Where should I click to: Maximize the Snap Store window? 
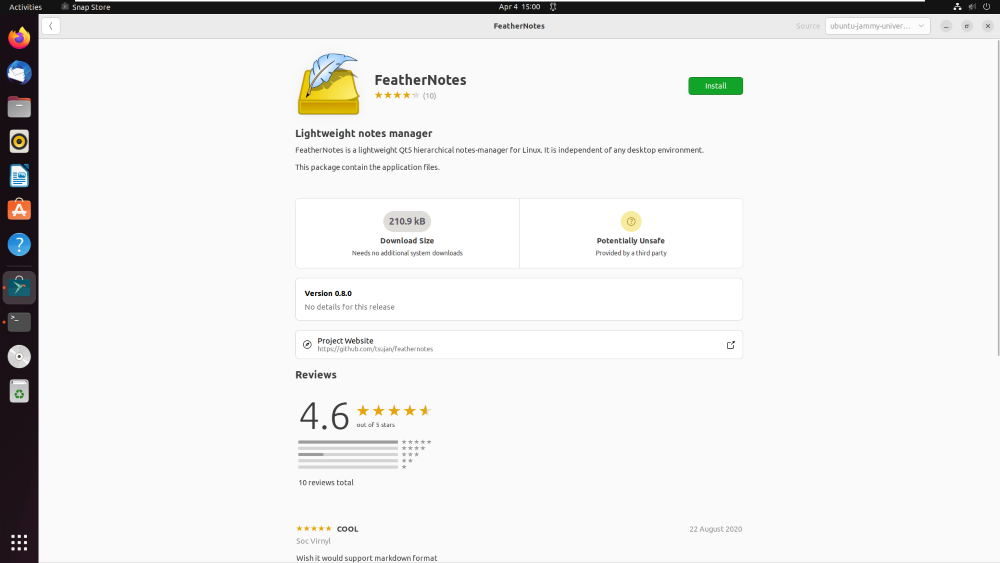click(x=967, y=26)
